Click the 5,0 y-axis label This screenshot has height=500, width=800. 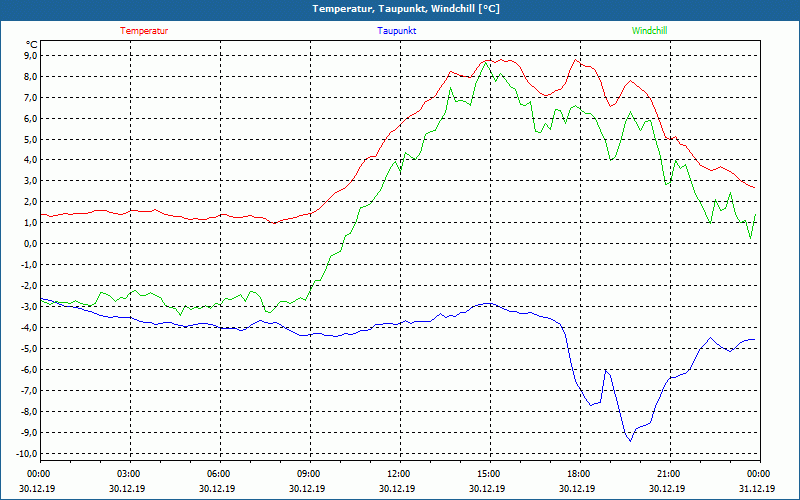click(x=31, y=139)
